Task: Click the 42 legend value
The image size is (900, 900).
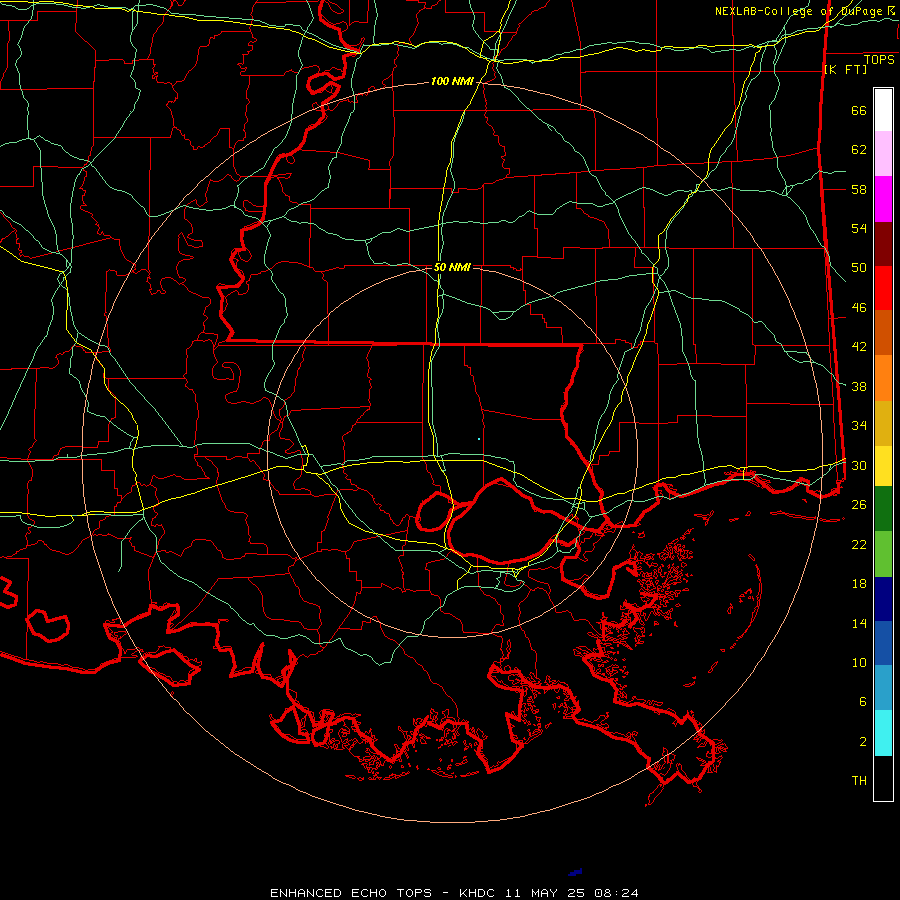Action: (x=859, y=347)
